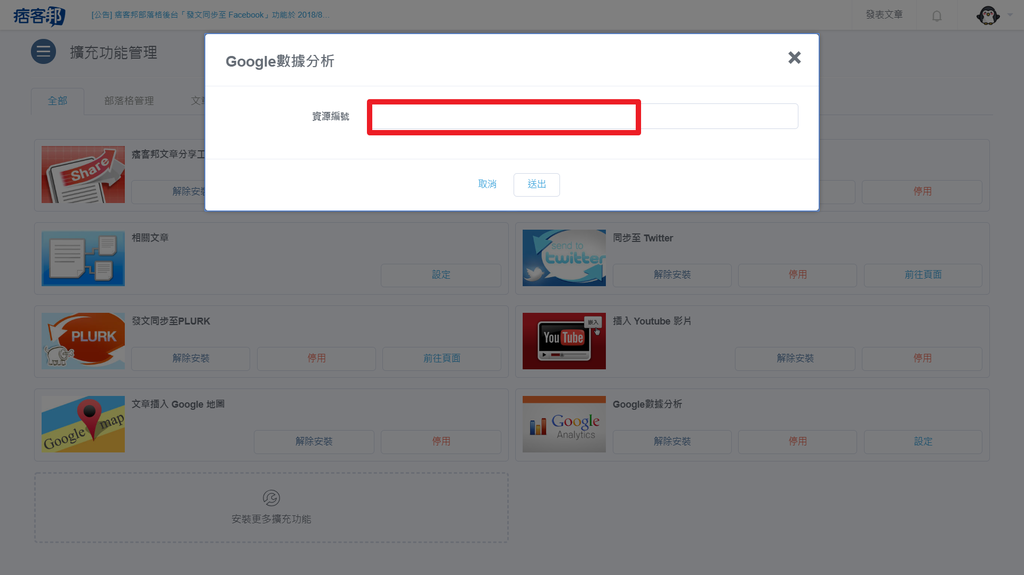Disable the 發文同步至PLURK plugin

coord(316,358)
